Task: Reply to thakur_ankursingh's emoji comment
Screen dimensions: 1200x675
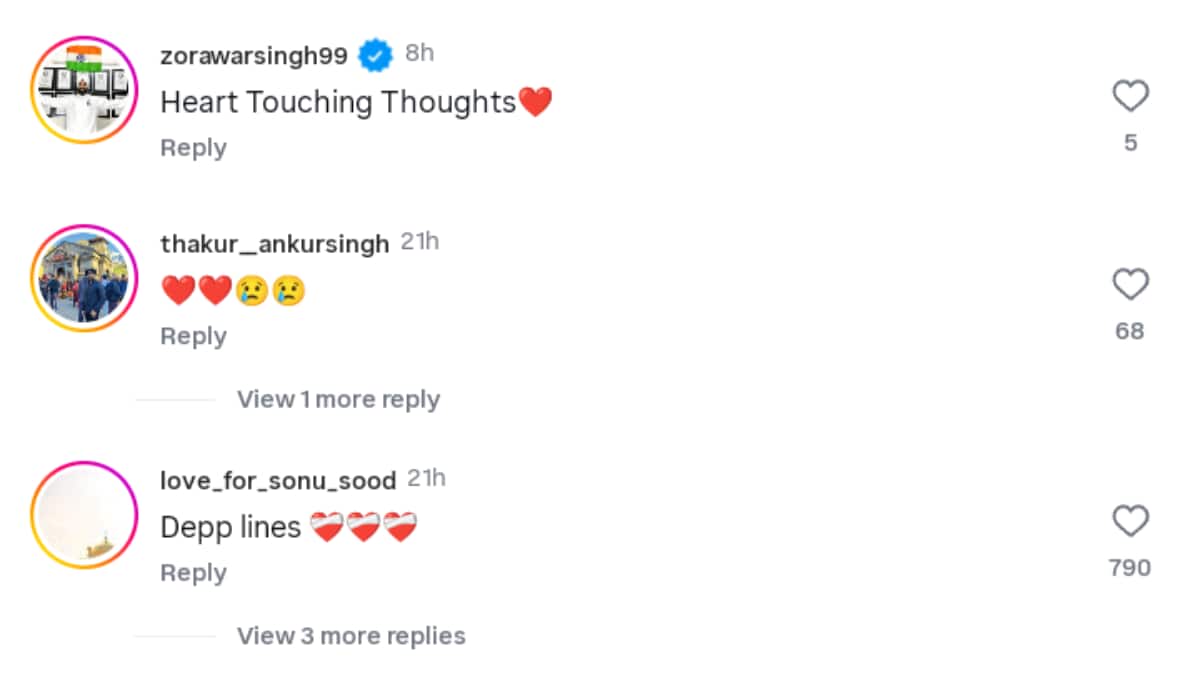Action: [193, 337]
